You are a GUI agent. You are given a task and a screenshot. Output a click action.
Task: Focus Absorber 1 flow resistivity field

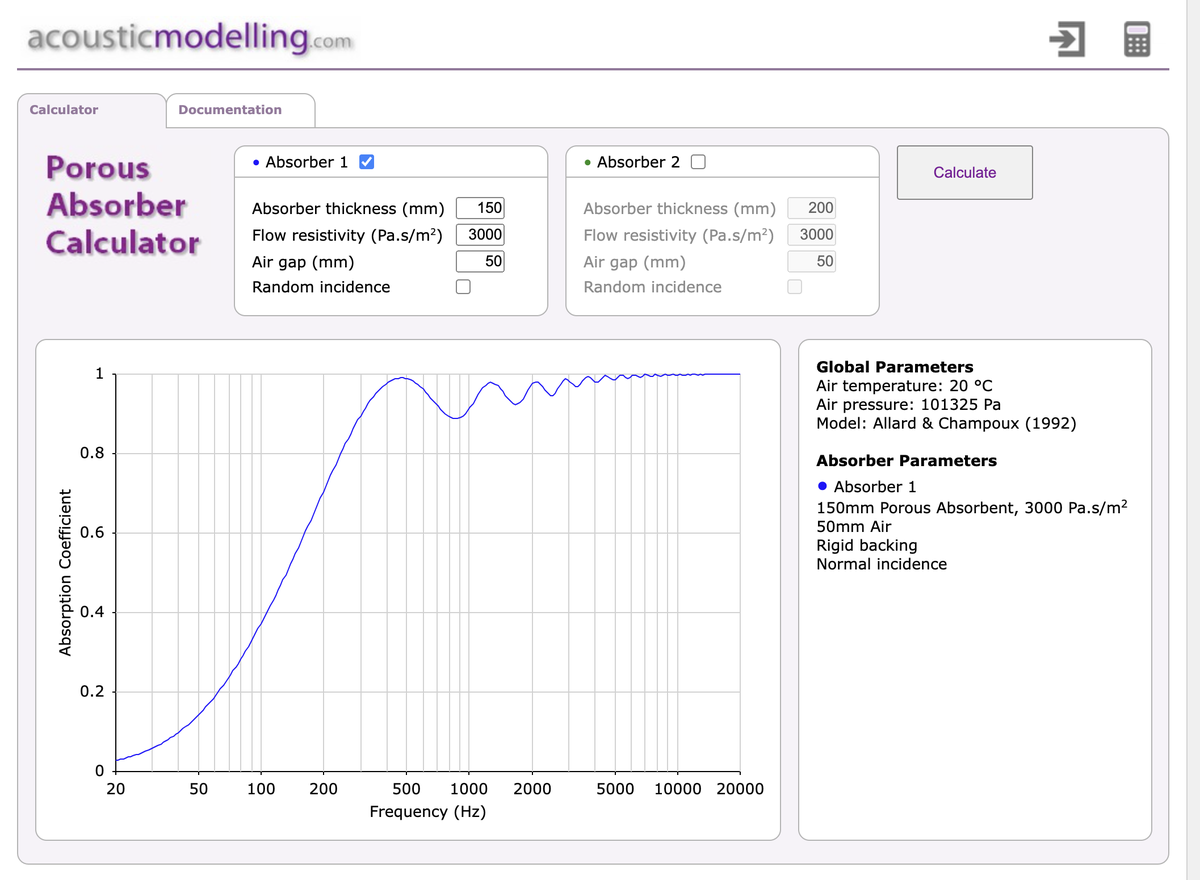(x=480, y=235)
